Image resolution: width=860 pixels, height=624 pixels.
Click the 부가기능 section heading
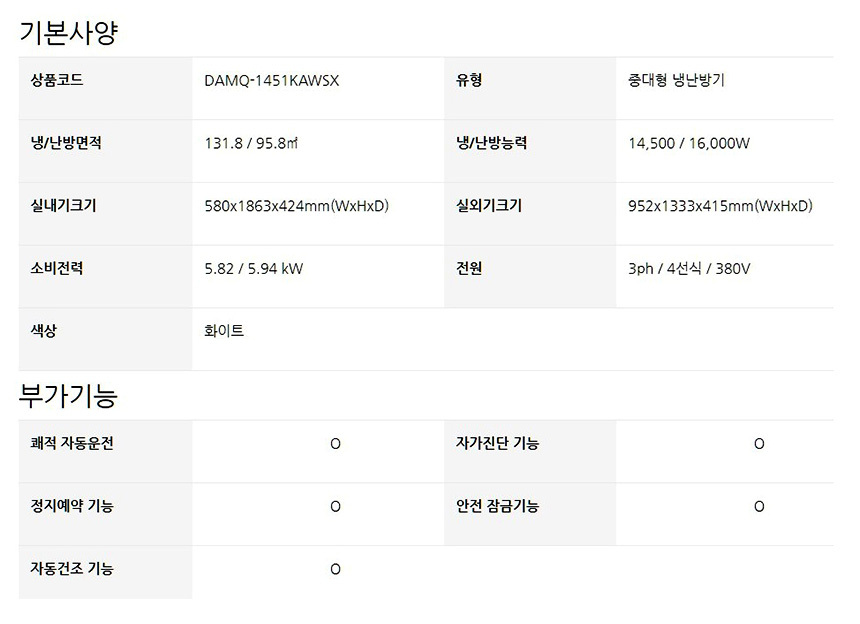(x=69, y=396)
